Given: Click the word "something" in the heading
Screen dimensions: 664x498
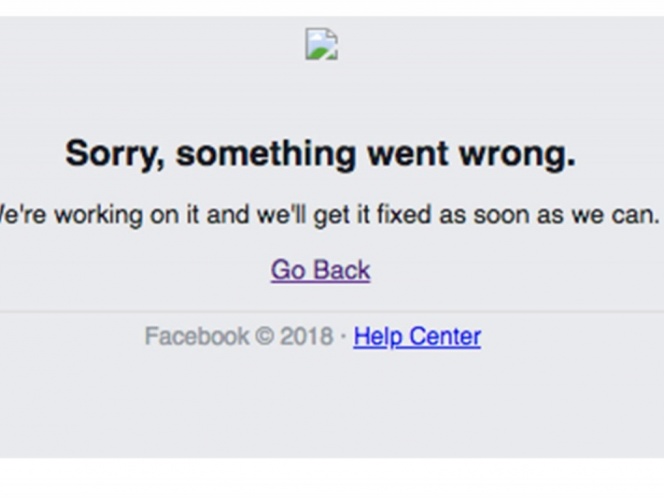Looking at the screenshot, I should coord(266,154).
